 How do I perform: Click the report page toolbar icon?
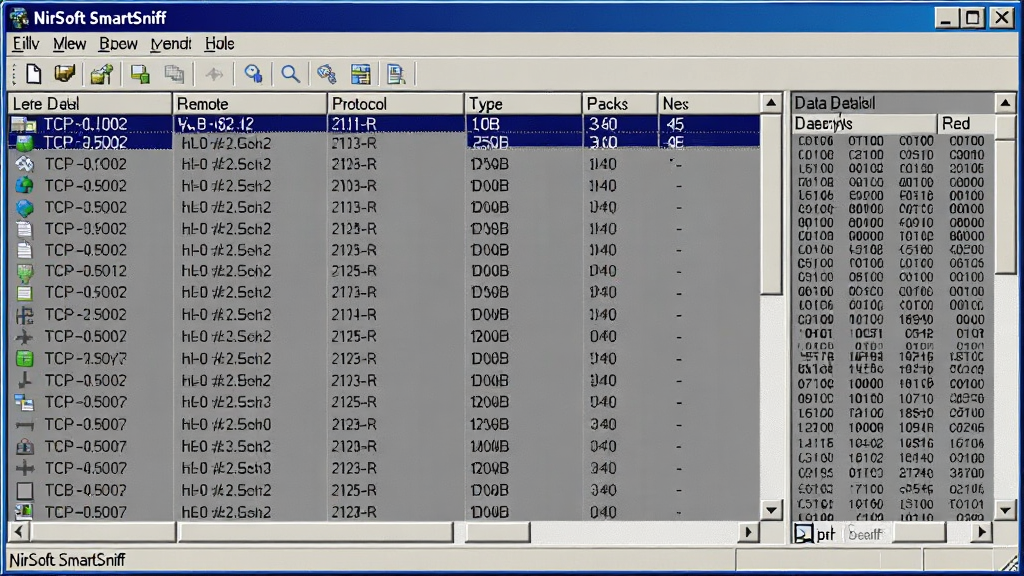396,74
